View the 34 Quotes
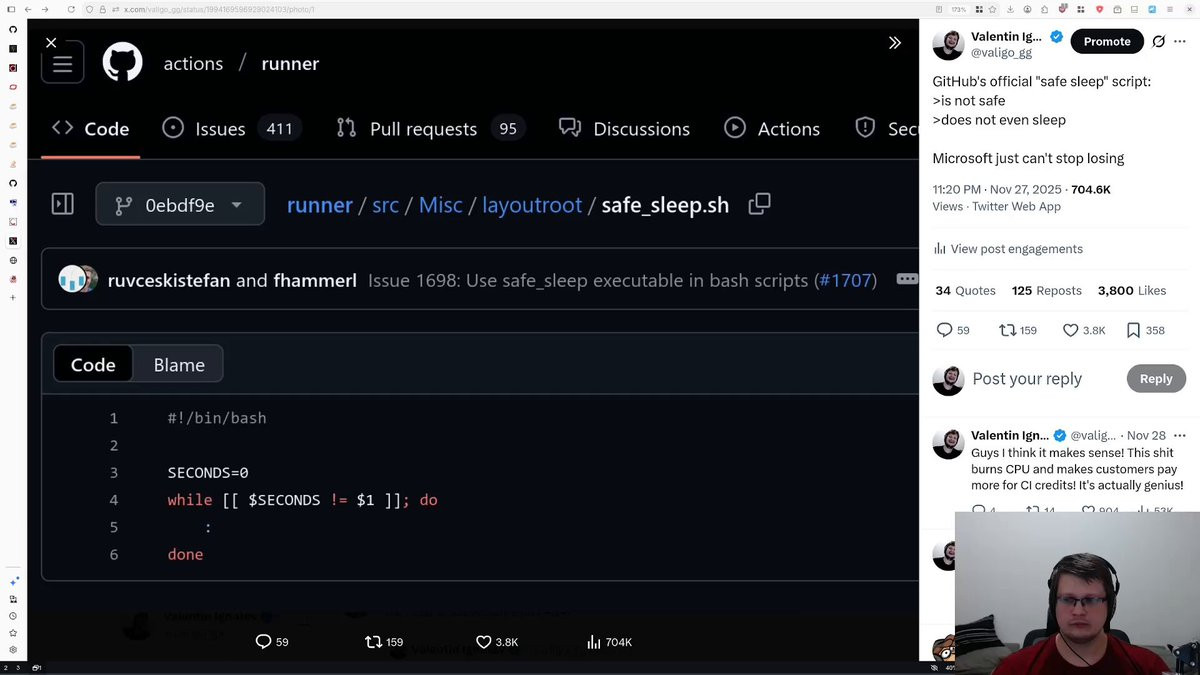The width and height of the screenshot is (1200, 675). point(965,291)
